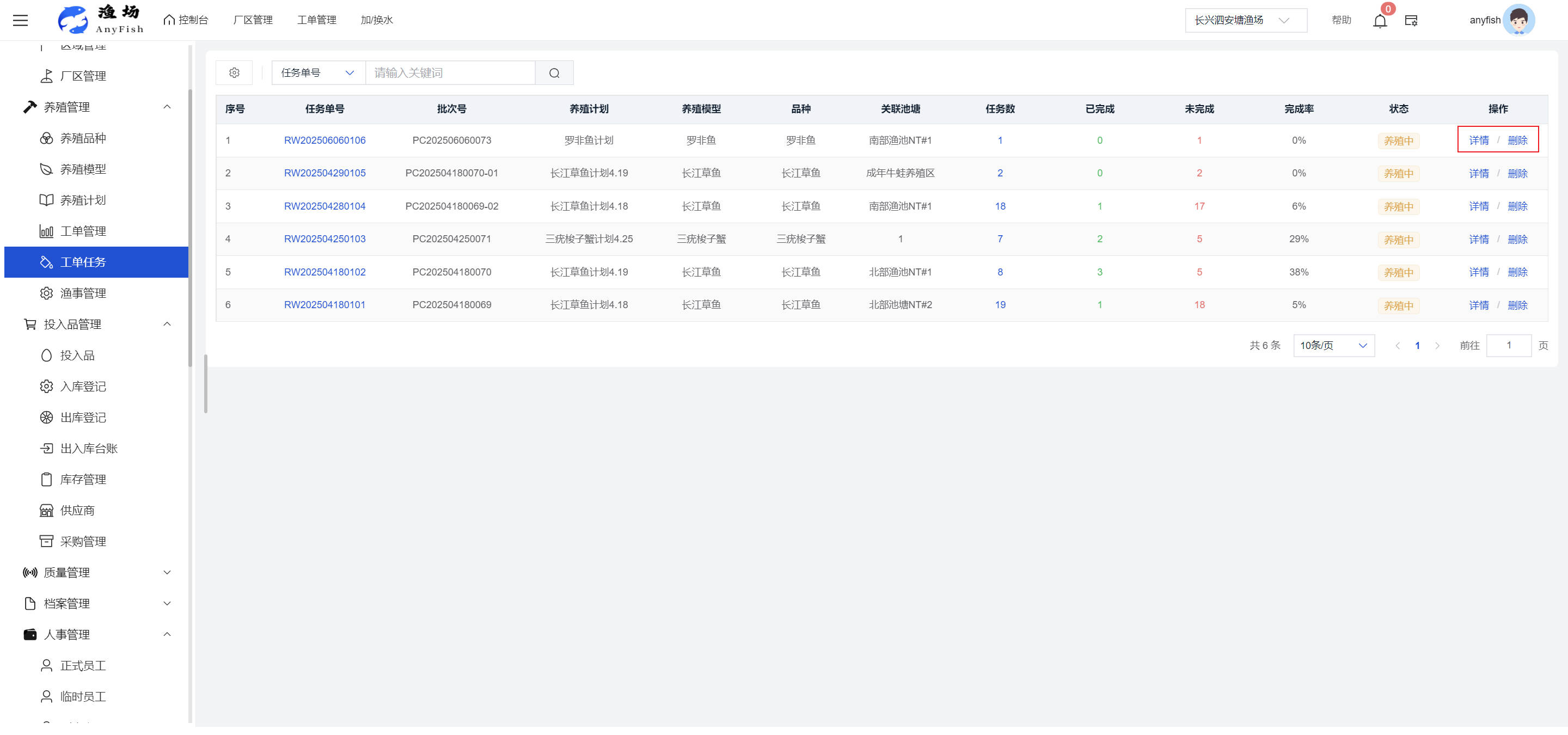Click the window icon beside the bell
Image resolution: width=1568 pixels, height=735 pixels.
tap(1411, 21)
